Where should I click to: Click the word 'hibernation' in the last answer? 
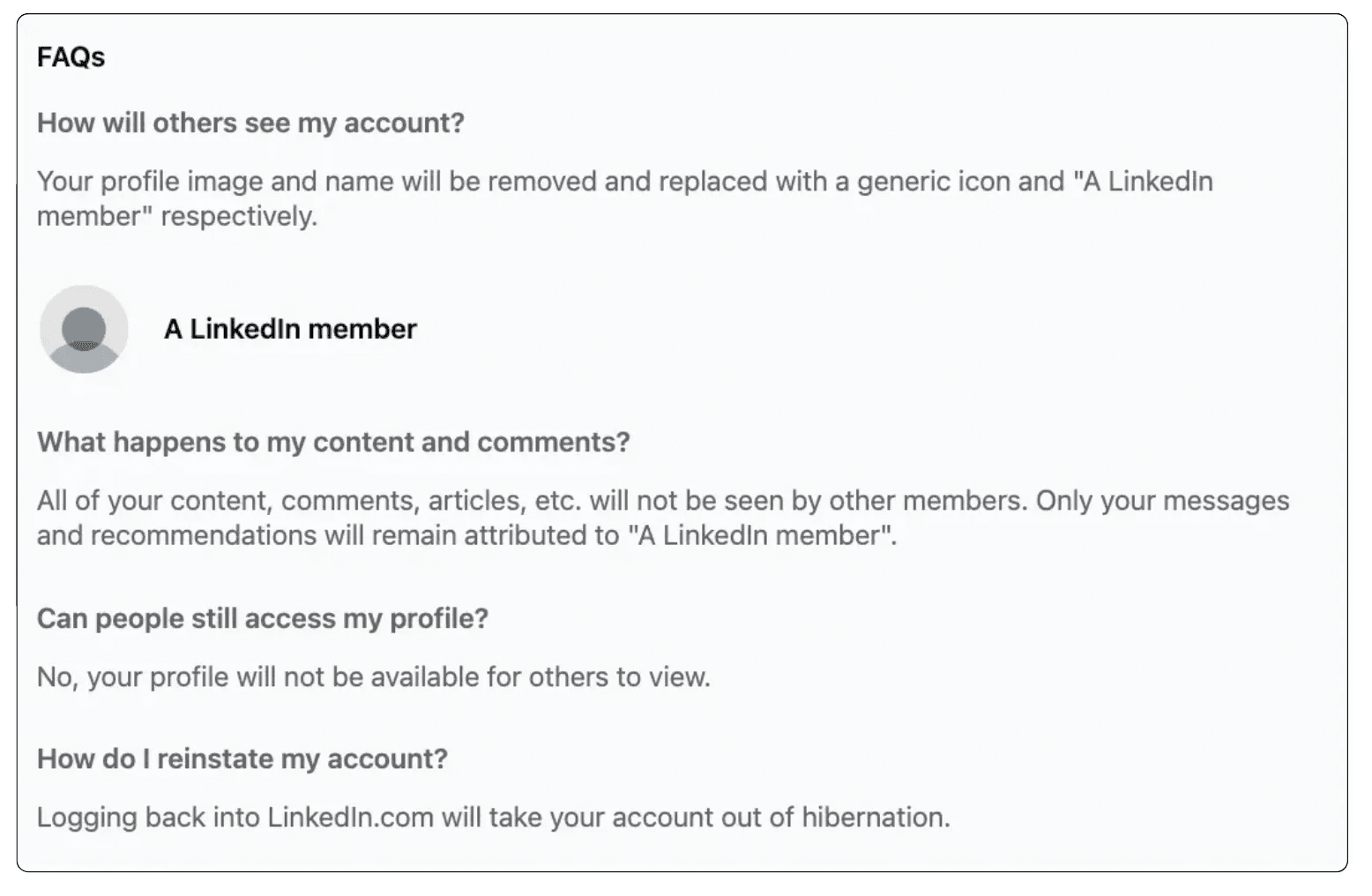point(872,818)
